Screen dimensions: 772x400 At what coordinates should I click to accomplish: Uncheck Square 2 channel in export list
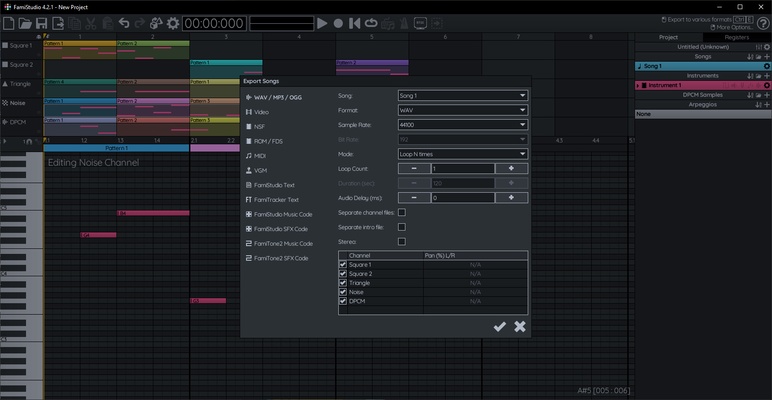coord(343,274)
